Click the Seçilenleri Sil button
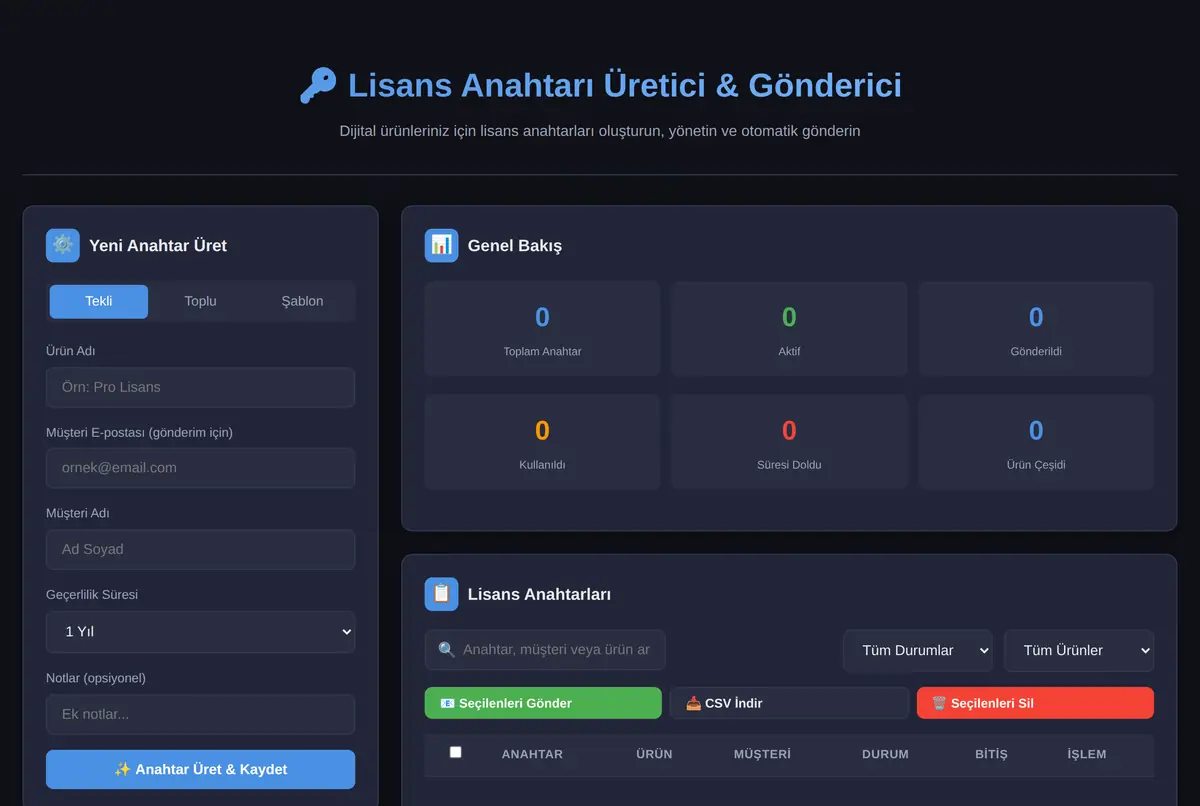 click(1035, 703)
